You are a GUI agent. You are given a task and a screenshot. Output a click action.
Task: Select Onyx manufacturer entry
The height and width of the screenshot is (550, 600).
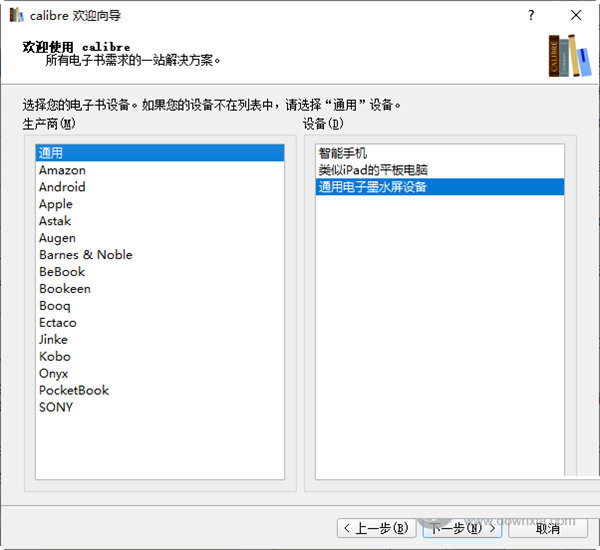click(54, 373)
